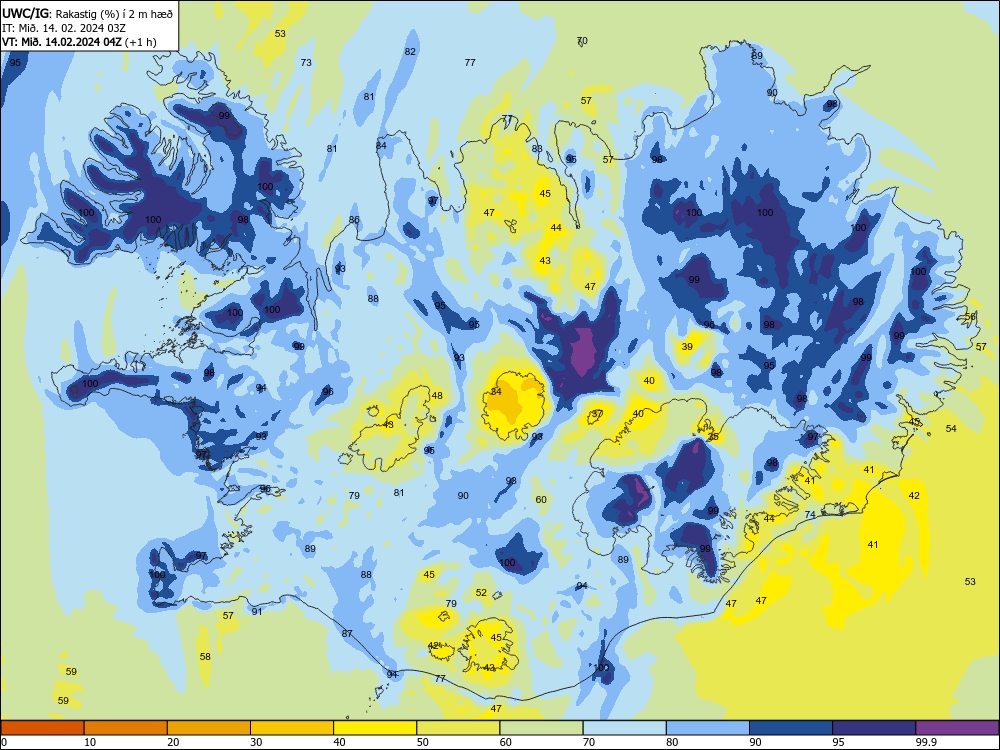
Task: Click the map value '74' near the southeast coast
Action: (810, 514)
